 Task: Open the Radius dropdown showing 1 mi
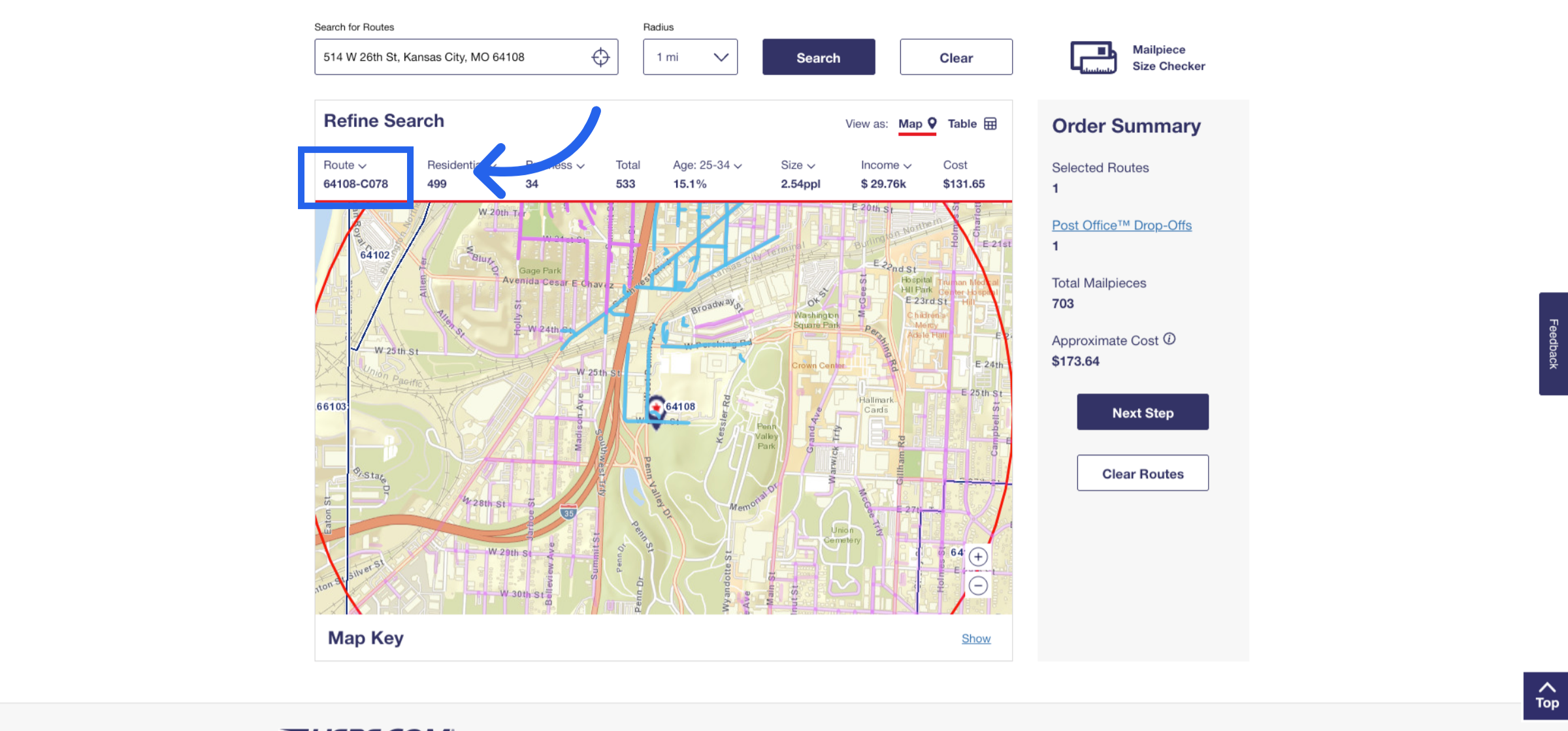(x=690, y=57)
